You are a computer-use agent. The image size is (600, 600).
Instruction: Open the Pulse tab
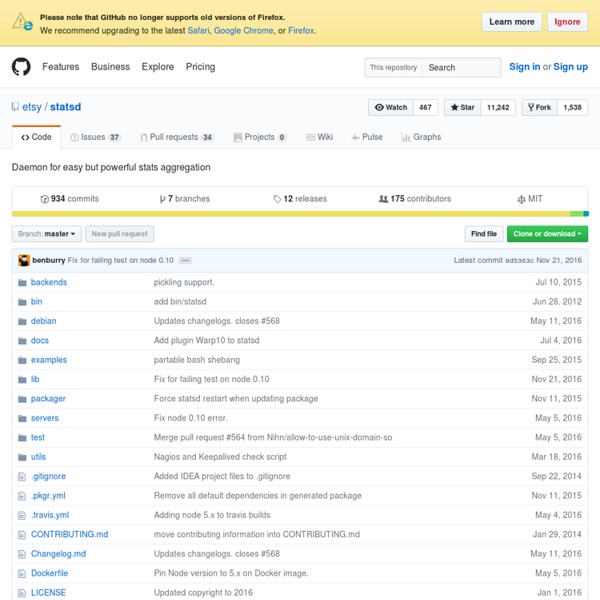367,137
